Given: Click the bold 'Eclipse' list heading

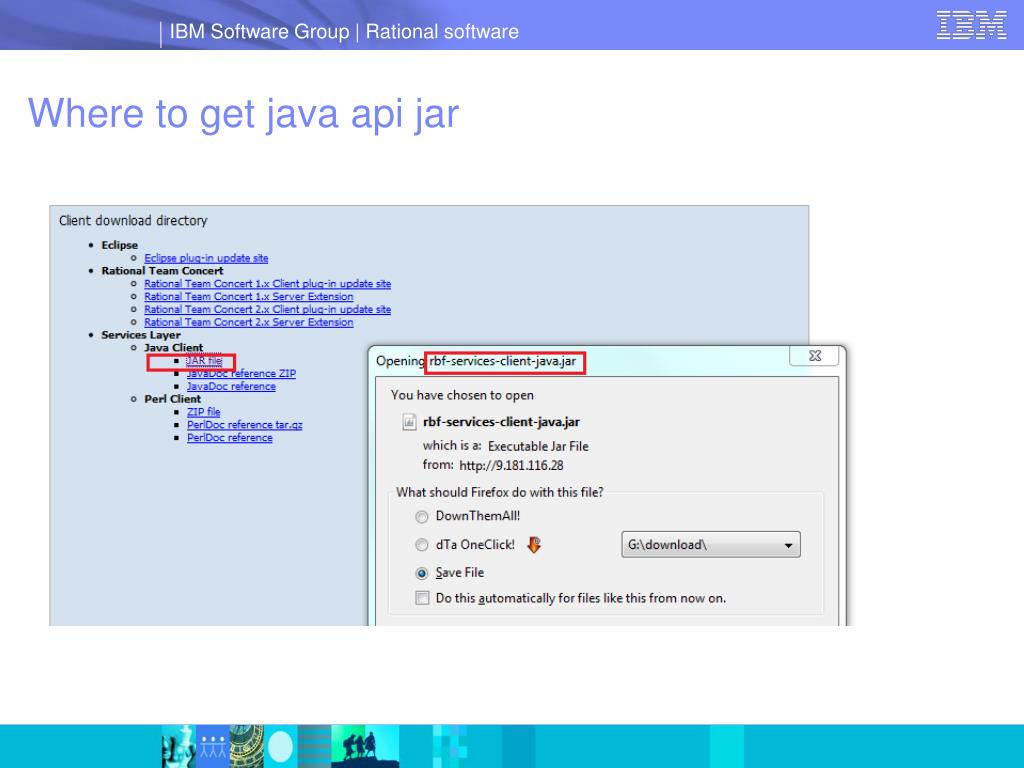Looking at the screenshot, I should (x=120, y=246).
